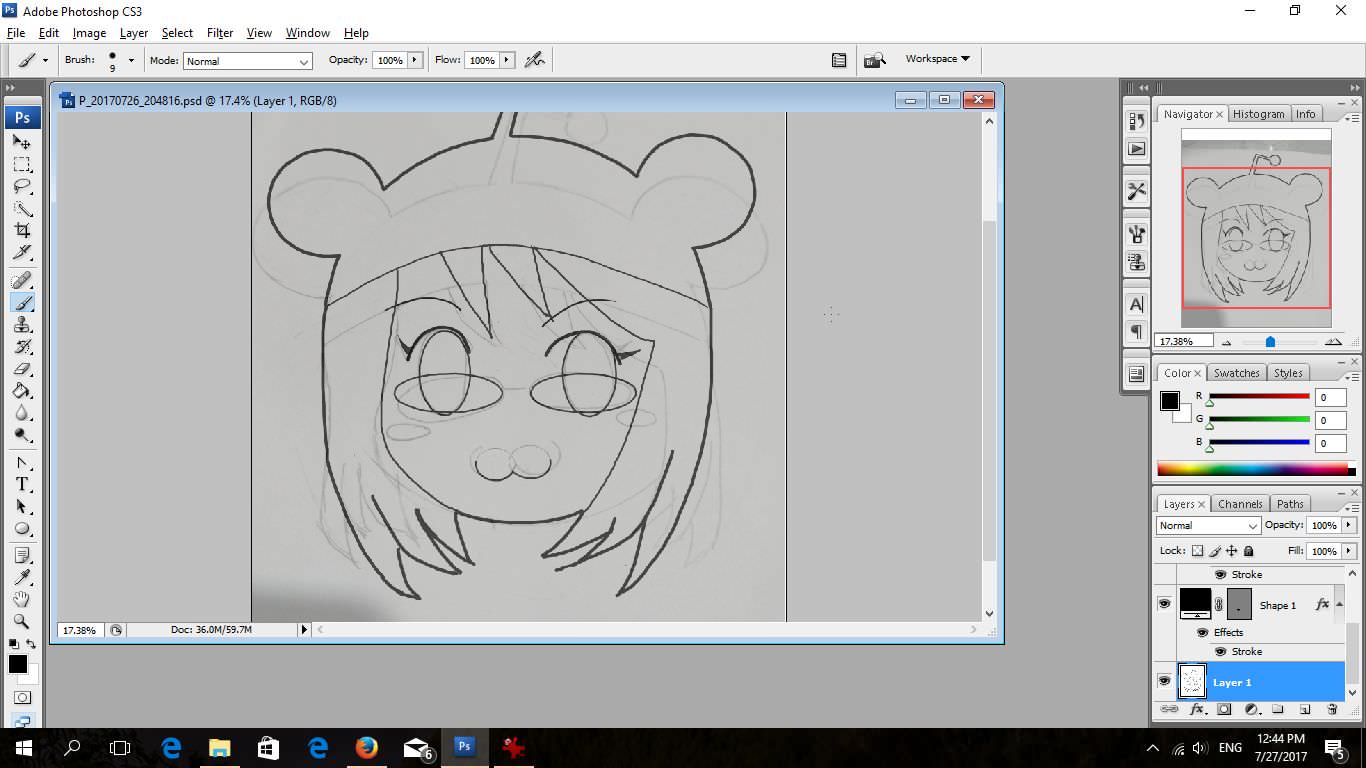
Task: Hide Layer 1 with its eye icon
Action: (1164, 681)
